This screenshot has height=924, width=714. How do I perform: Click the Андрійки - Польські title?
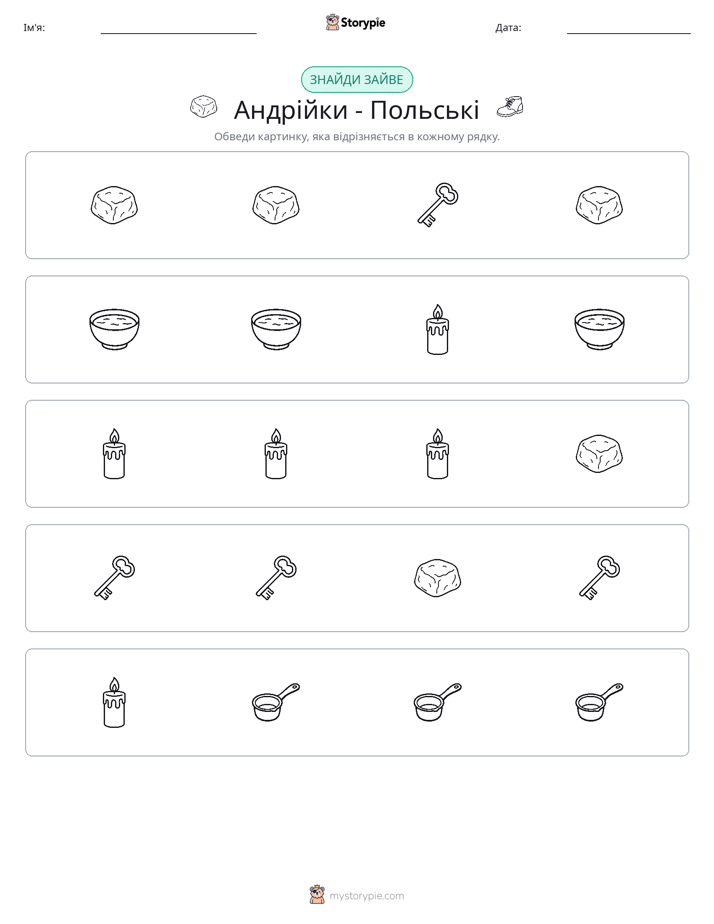356,110
